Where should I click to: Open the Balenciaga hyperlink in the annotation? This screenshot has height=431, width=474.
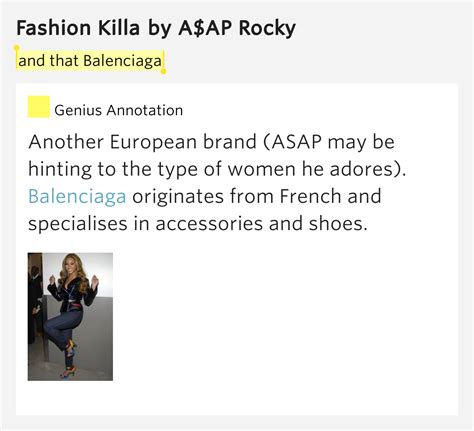77,196
